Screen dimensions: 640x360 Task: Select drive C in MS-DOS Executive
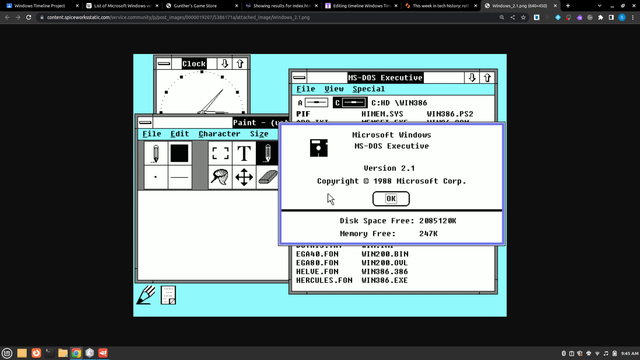click(x=350, y=103)
